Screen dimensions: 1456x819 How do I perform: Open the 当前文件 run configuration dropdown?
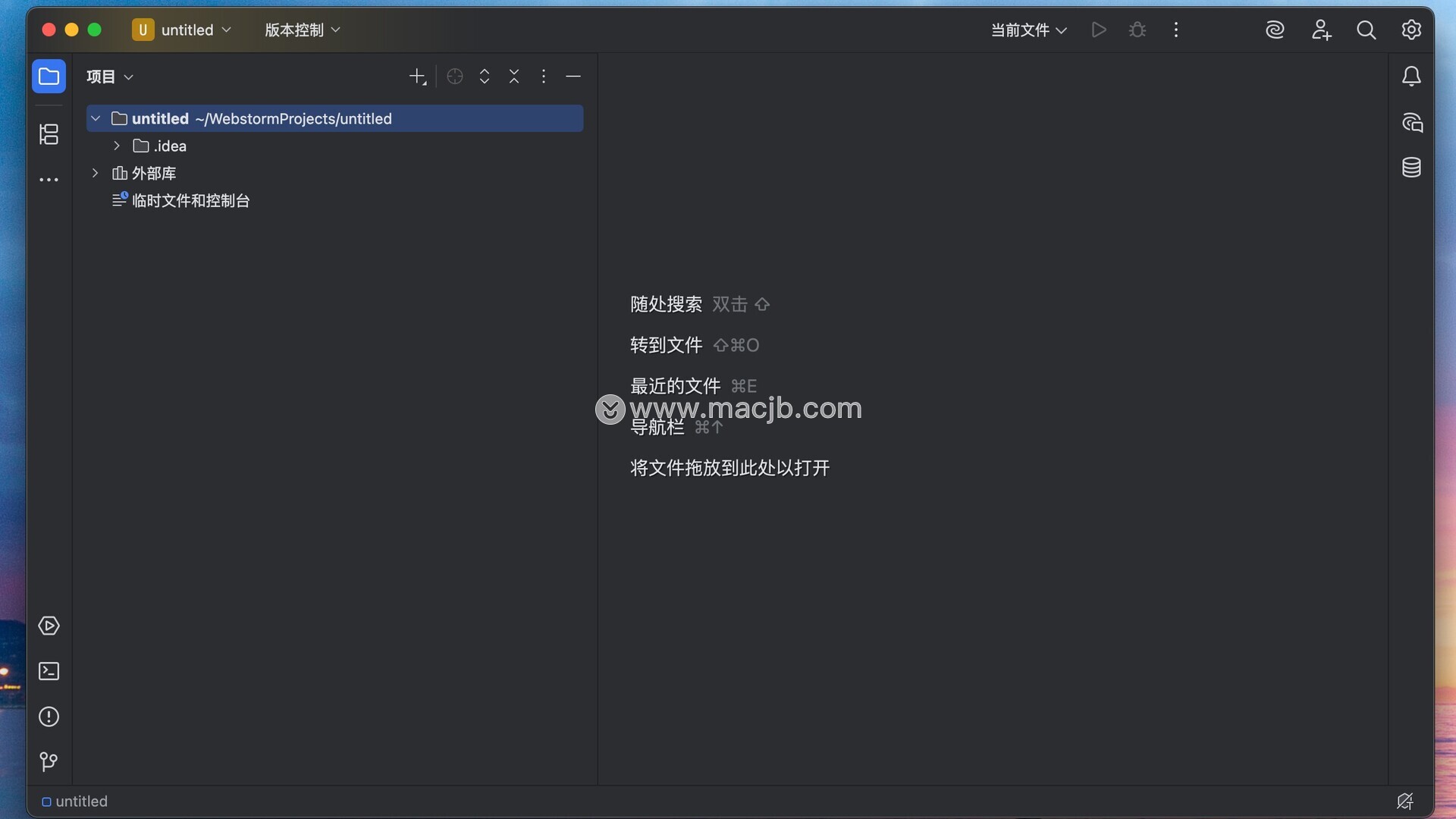1028,30
